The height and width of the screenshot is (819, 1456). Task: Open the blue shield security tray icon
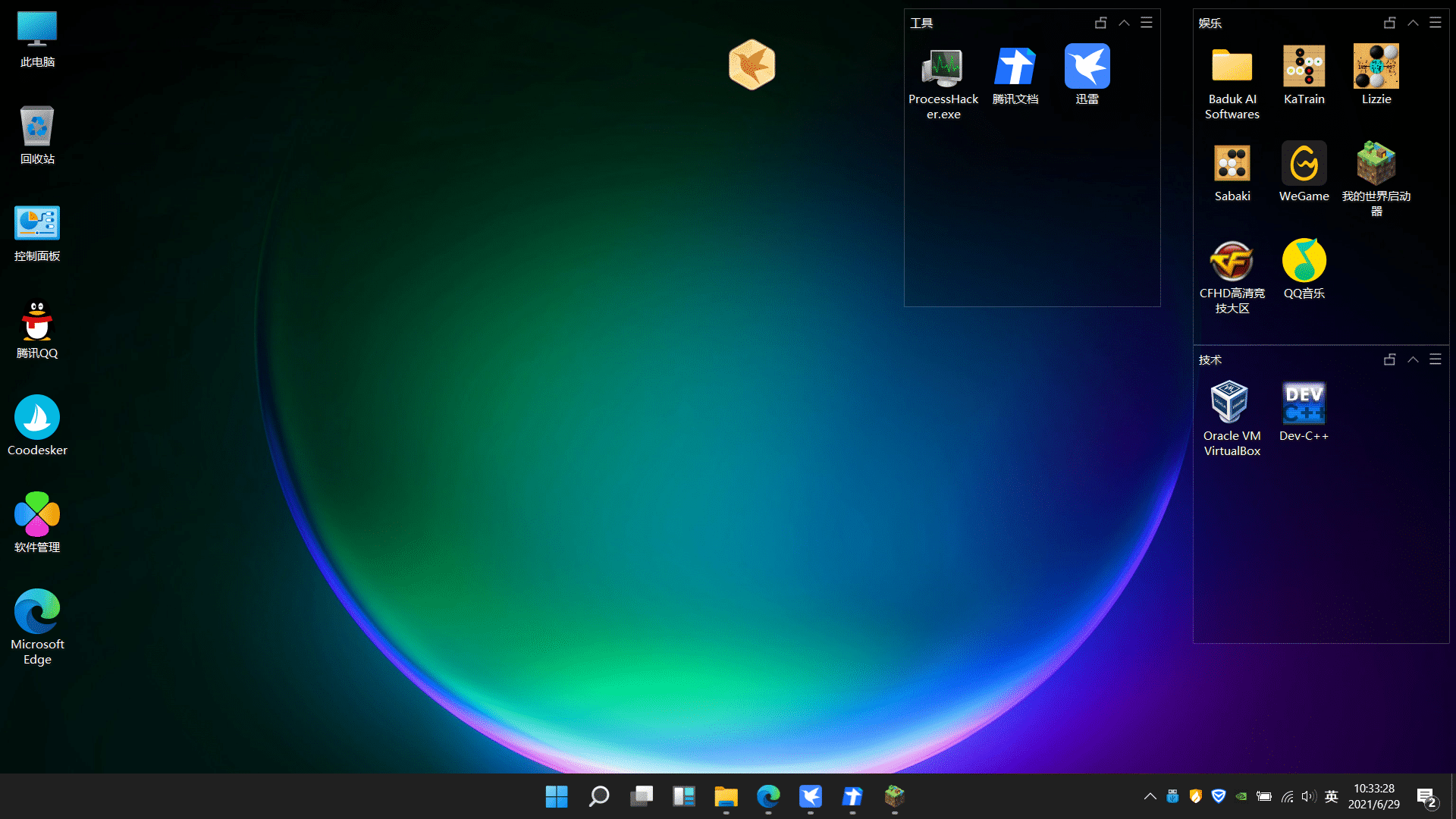point(1219,795)
